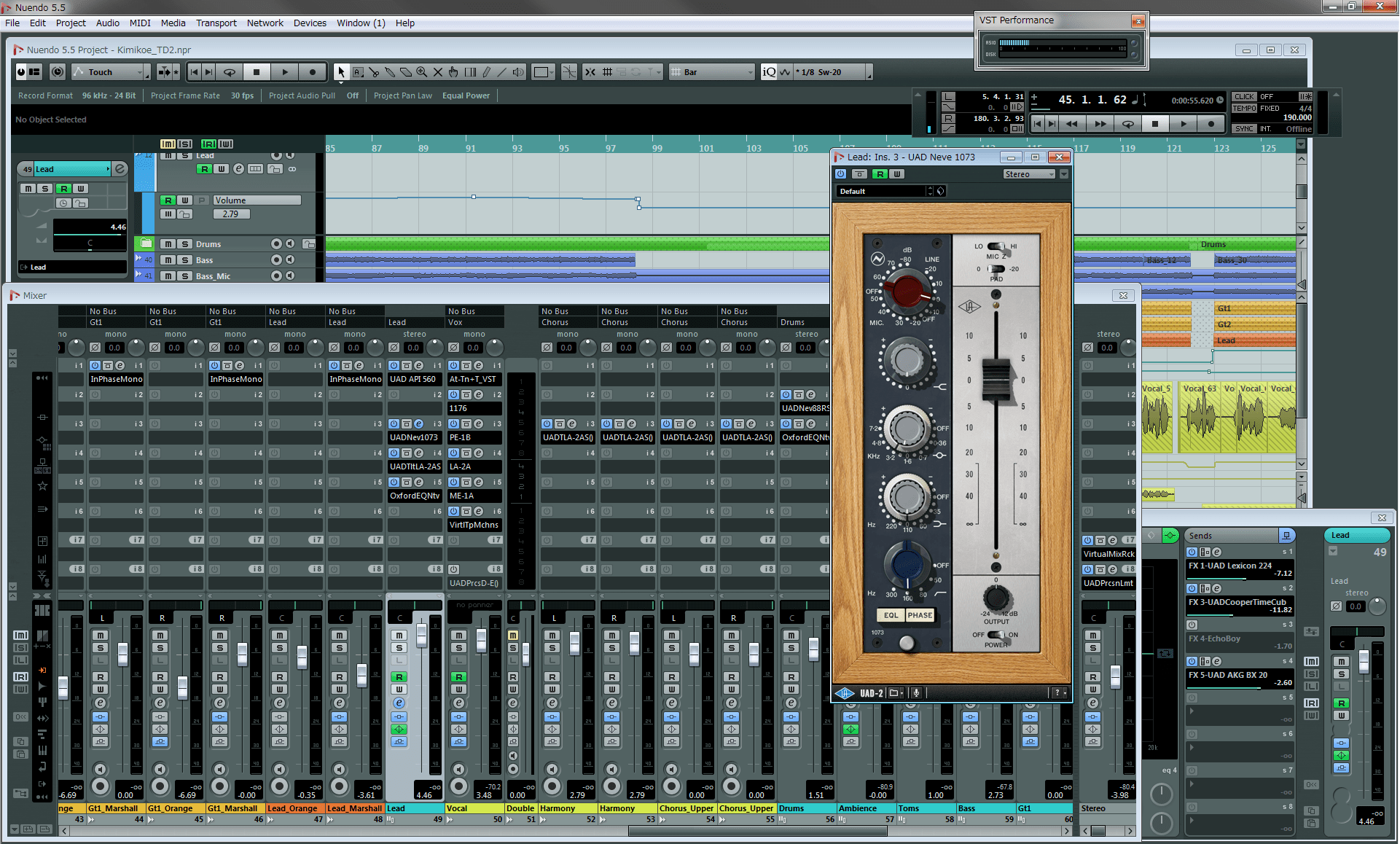Select the Eraser tool
Viewport: 1400px width, 844px height.
(406, 72)
